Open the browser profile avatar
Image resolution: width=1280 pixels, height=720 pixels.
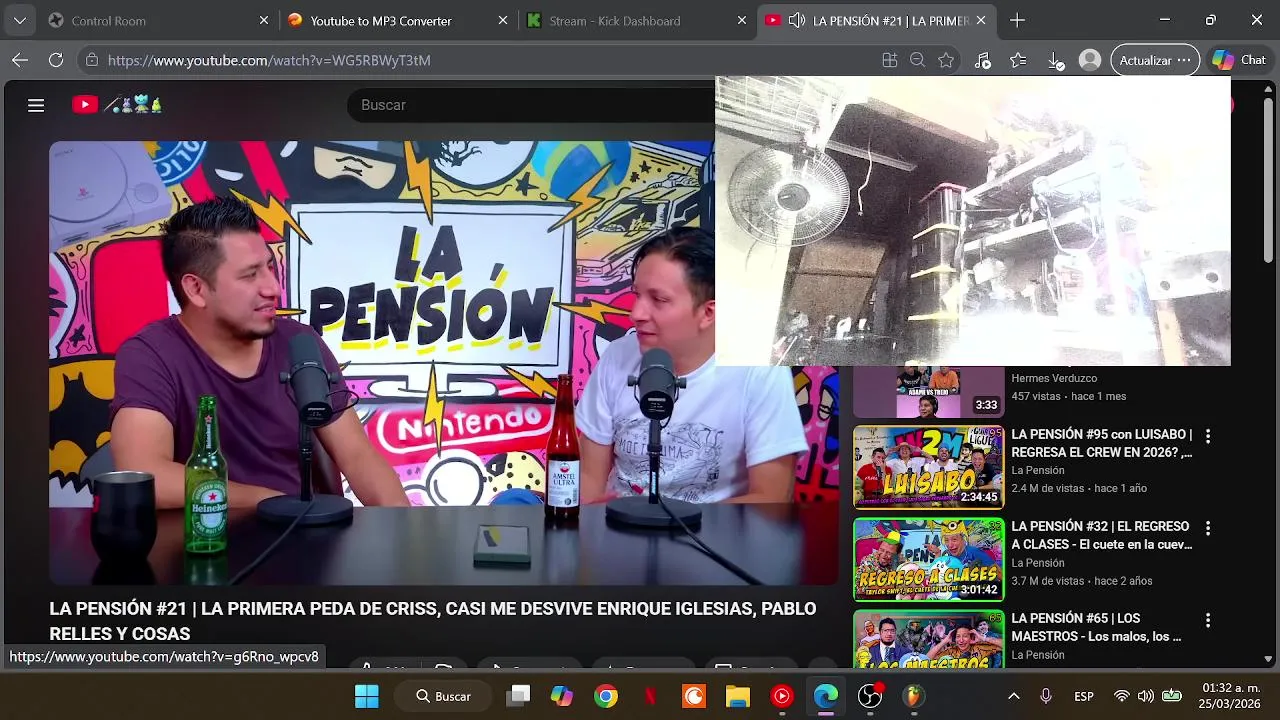(x=1090, y=60)
